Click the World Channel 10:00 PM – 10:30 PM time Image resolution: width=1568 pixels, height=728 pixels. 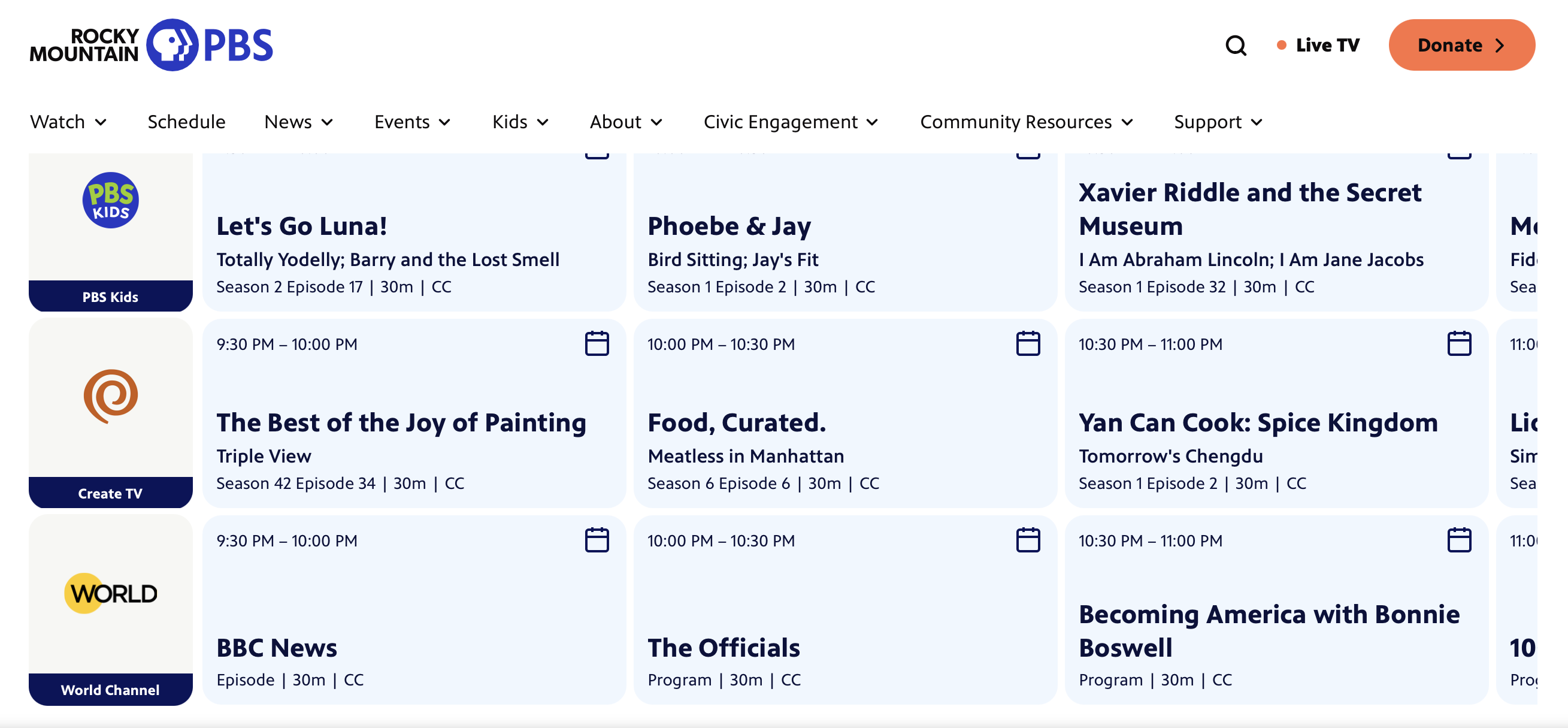721,540
